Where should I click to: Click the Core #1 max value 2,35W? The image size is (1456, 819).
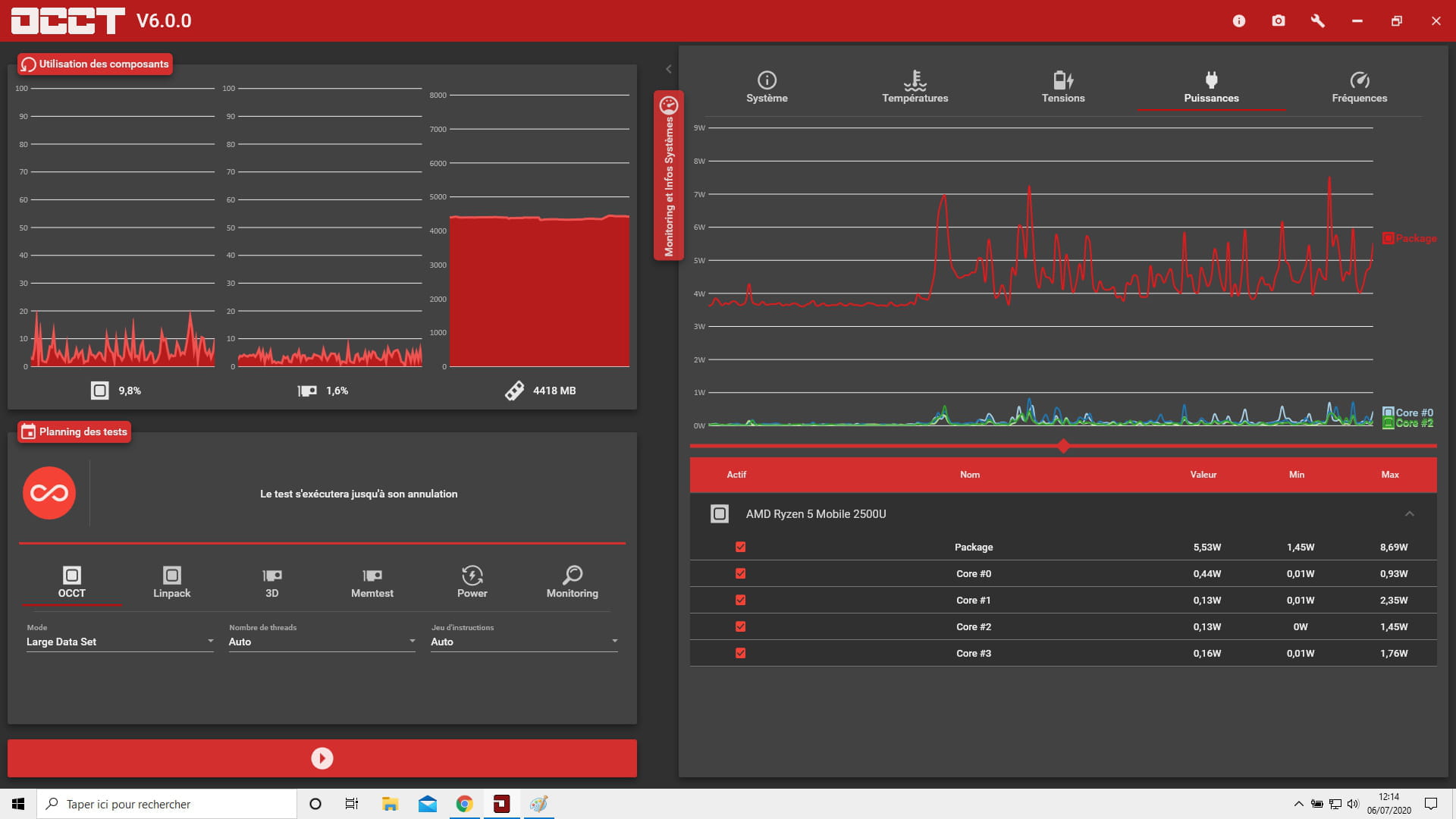pos(1394,600)
